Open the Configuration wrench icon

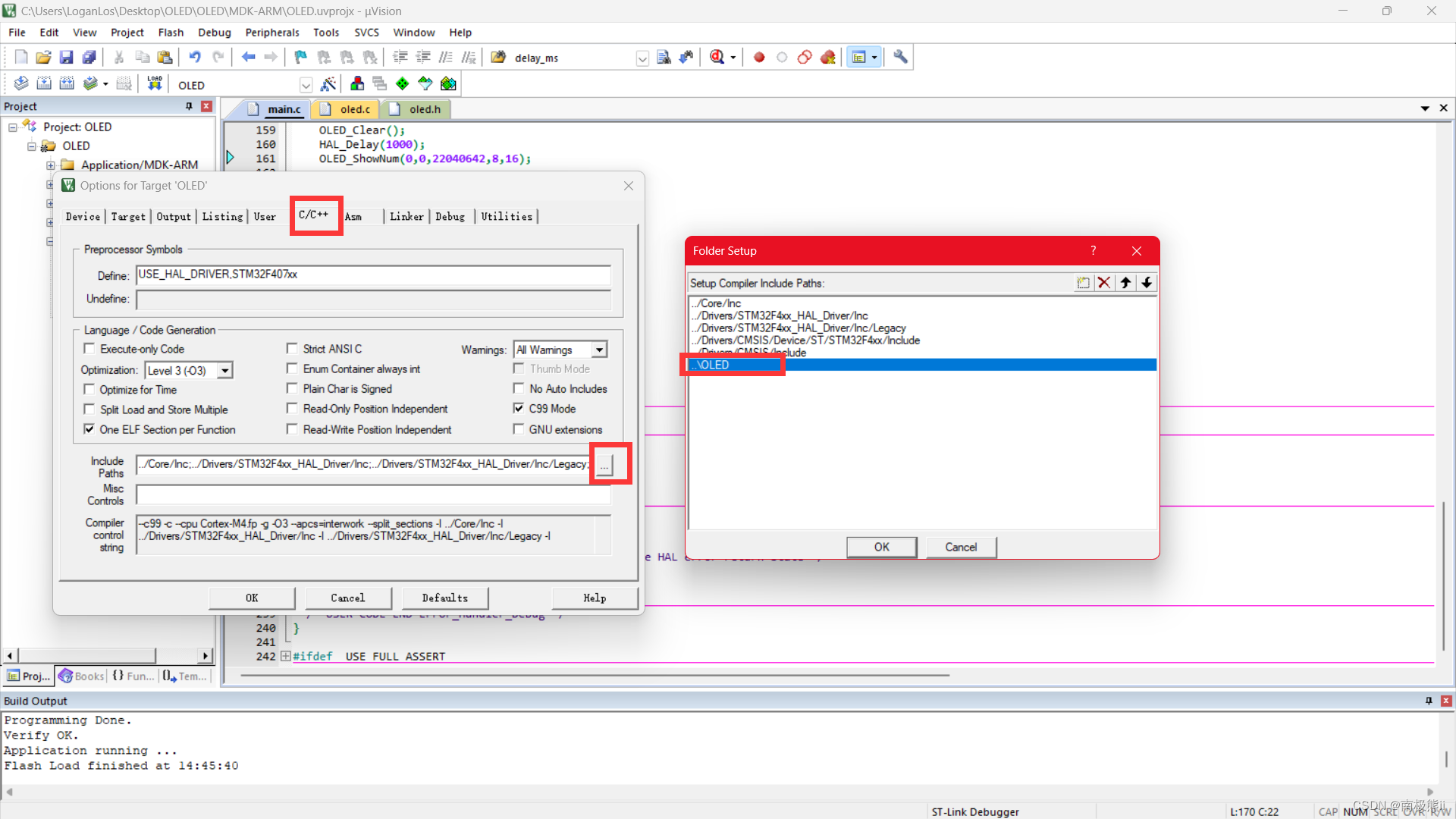click(x=900, y=58)
